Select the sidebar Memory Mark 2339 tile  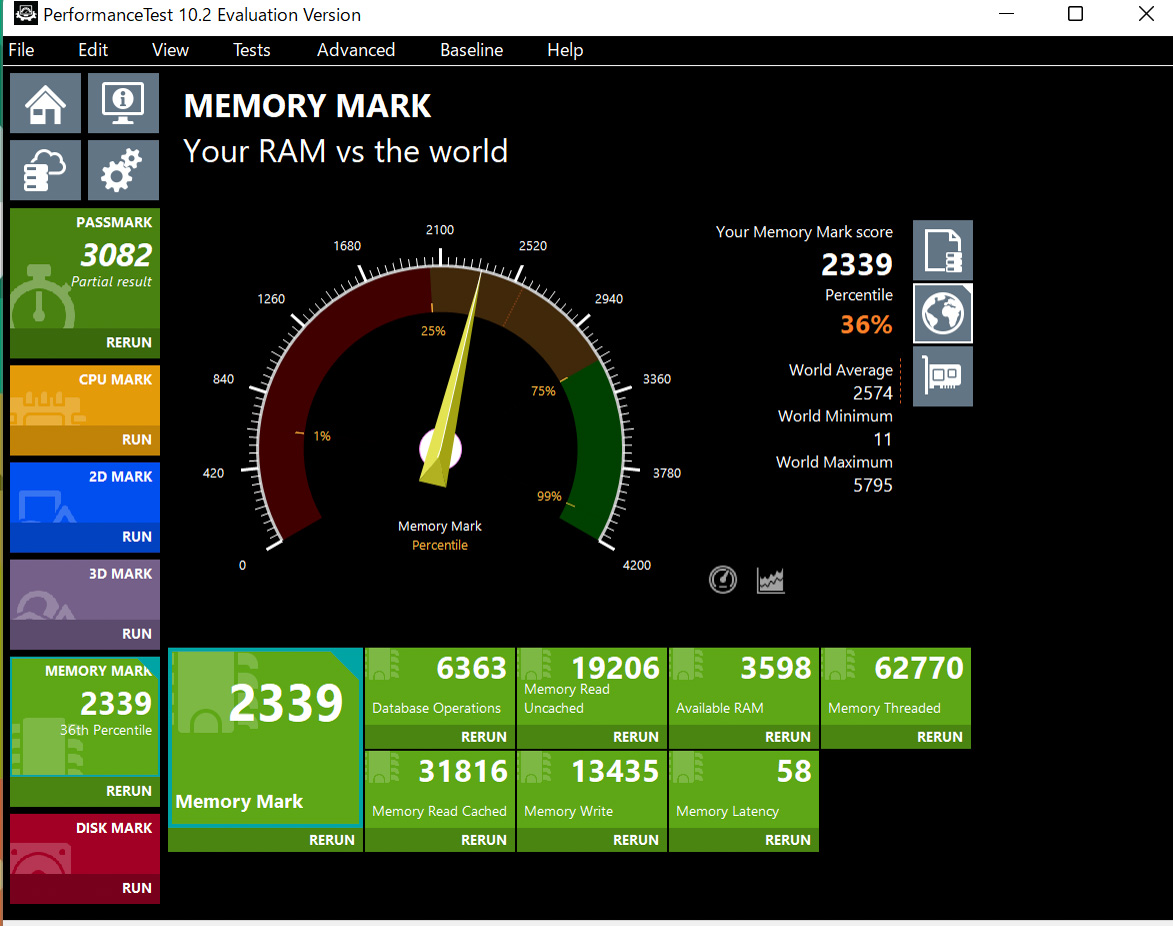85,717
